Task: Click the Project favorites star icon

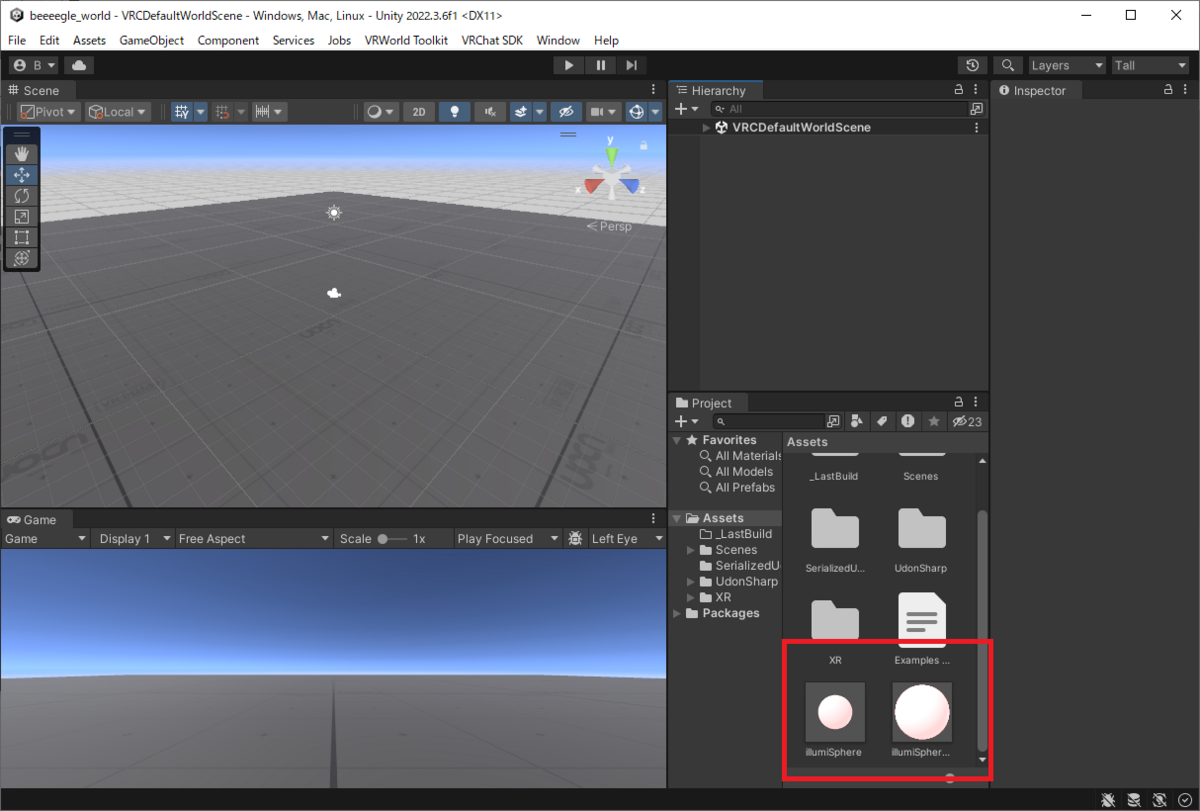Action: pyautogui.click(x=934, y=421)
